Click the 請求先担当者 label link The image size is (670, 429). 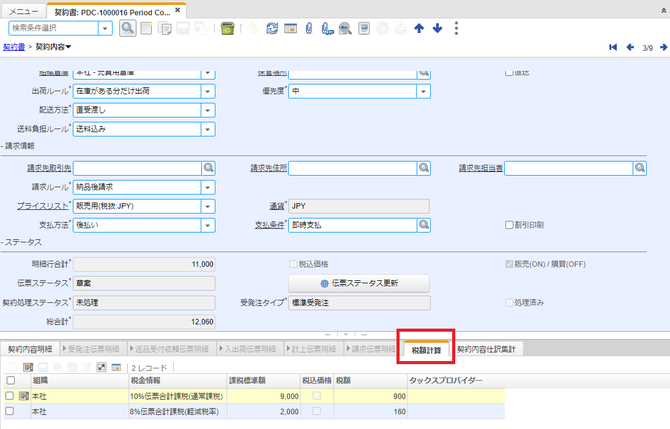click(481, 168)
